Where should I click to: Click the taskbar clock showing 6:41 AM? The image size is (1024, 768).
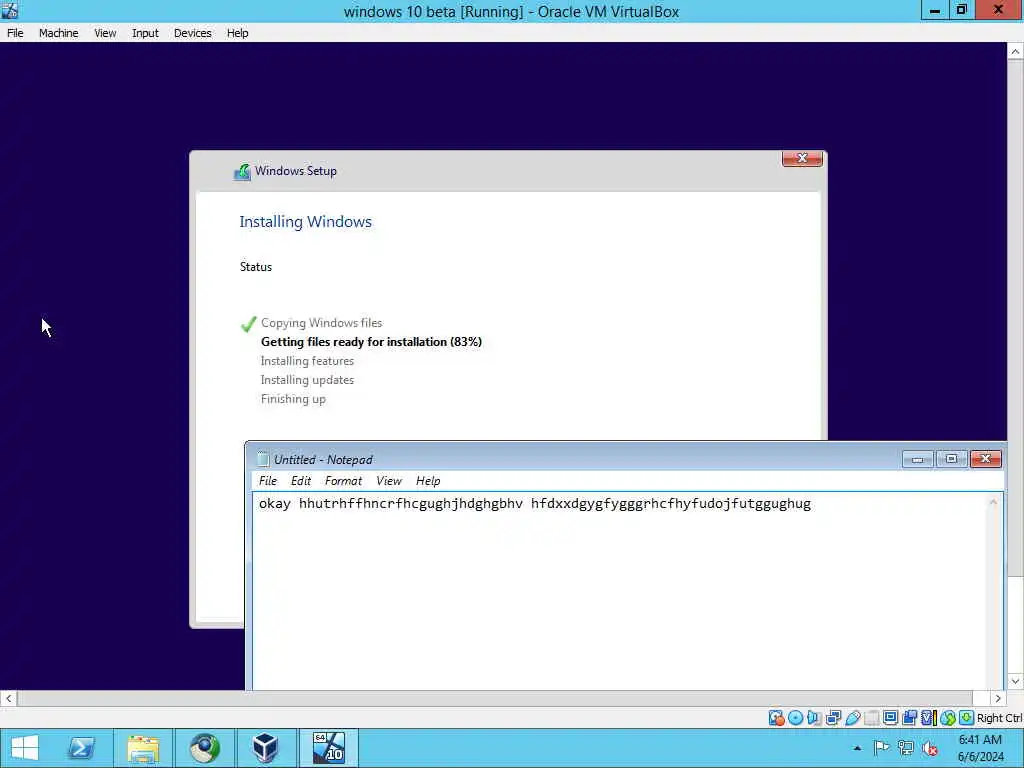(x=980, y=748)
